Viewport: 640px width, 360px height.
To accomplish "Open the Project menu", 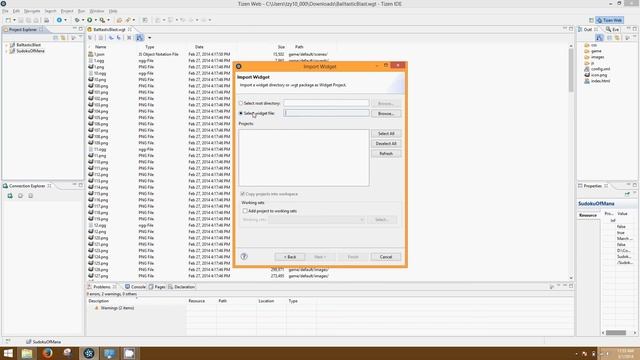I will [x=67, y=11].
